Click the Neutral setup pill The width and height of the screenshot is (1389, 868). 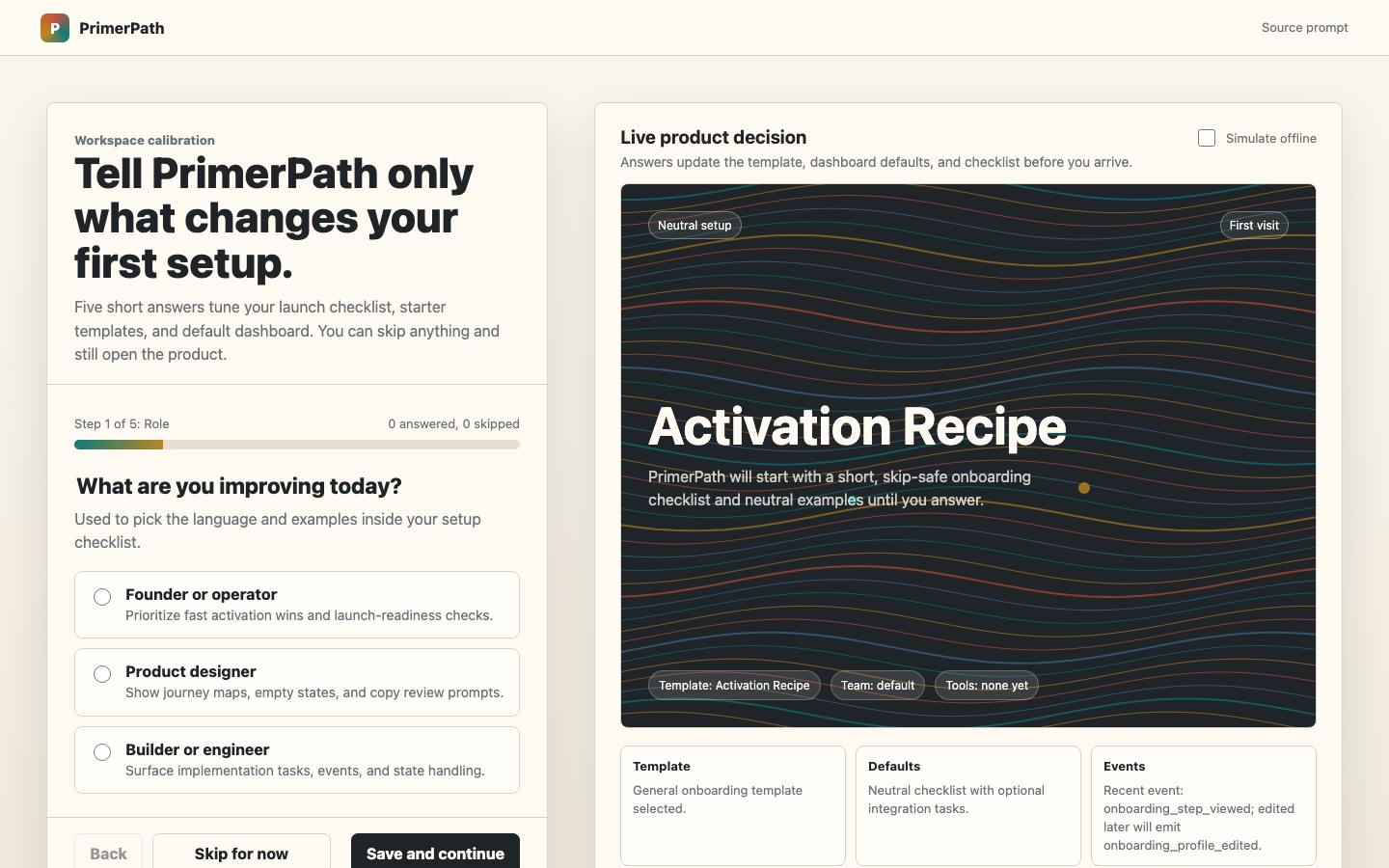tap(694, 226)
